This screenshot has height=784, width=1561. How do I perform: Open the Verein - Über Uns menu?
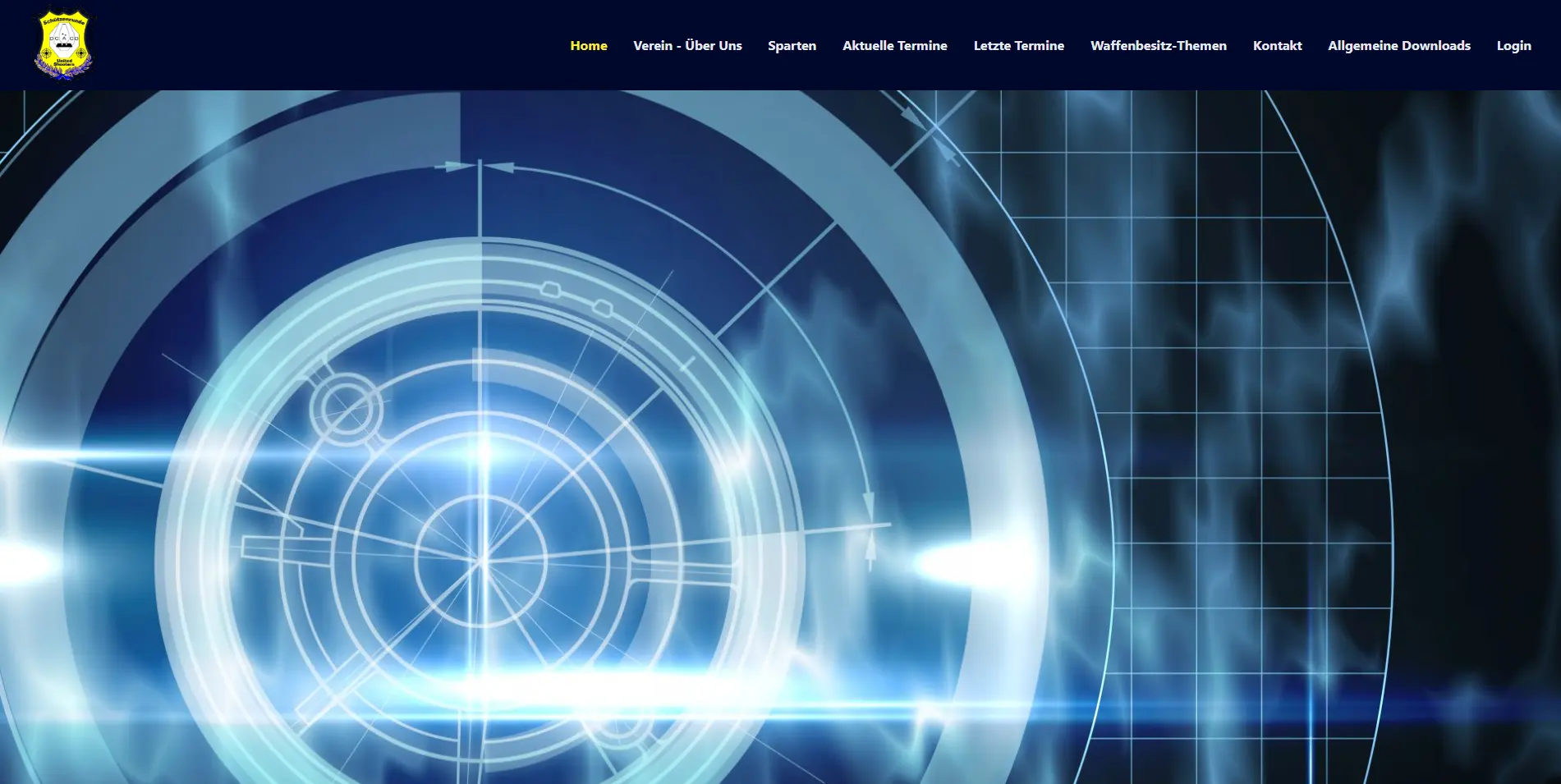point(687,46)
